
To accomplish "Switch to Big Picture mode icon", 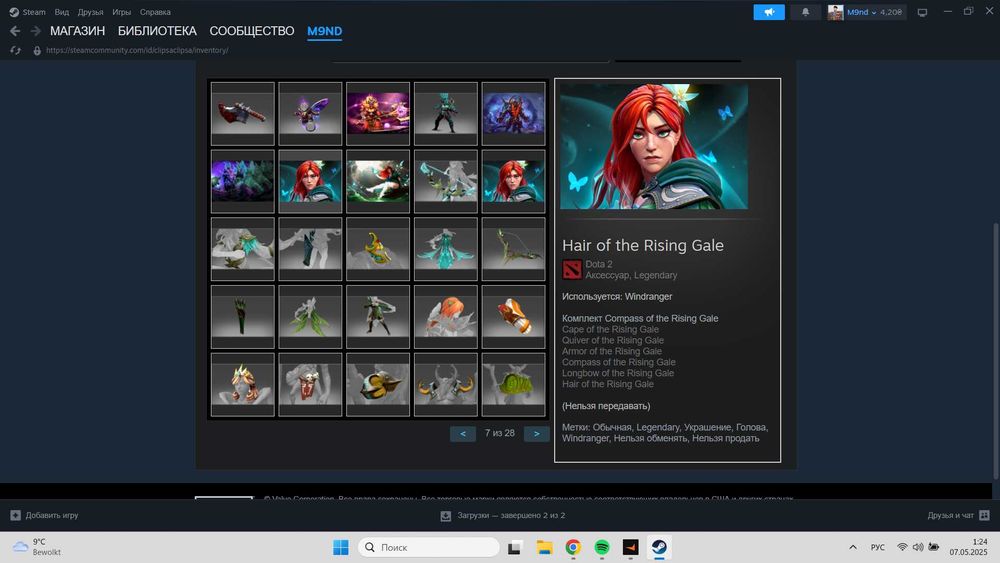I will [x=922, y=11].
